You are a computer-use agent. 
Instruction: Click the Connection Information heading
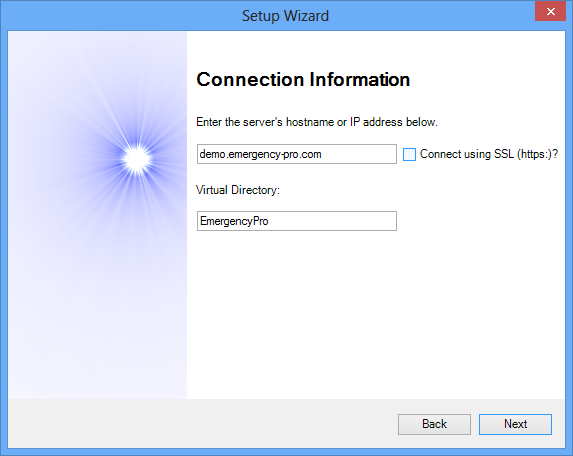click(x=303, y=79)
